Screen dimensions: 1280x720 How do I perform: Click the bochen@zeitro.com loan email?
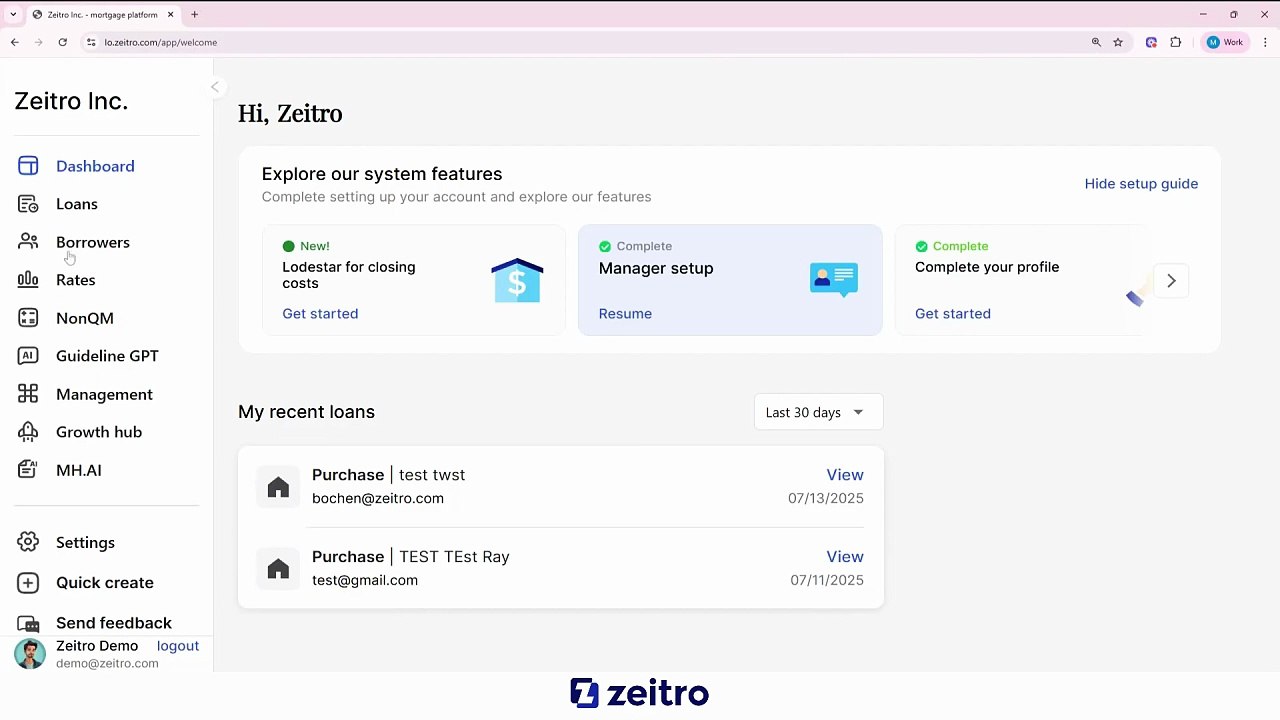click(378, 498)
